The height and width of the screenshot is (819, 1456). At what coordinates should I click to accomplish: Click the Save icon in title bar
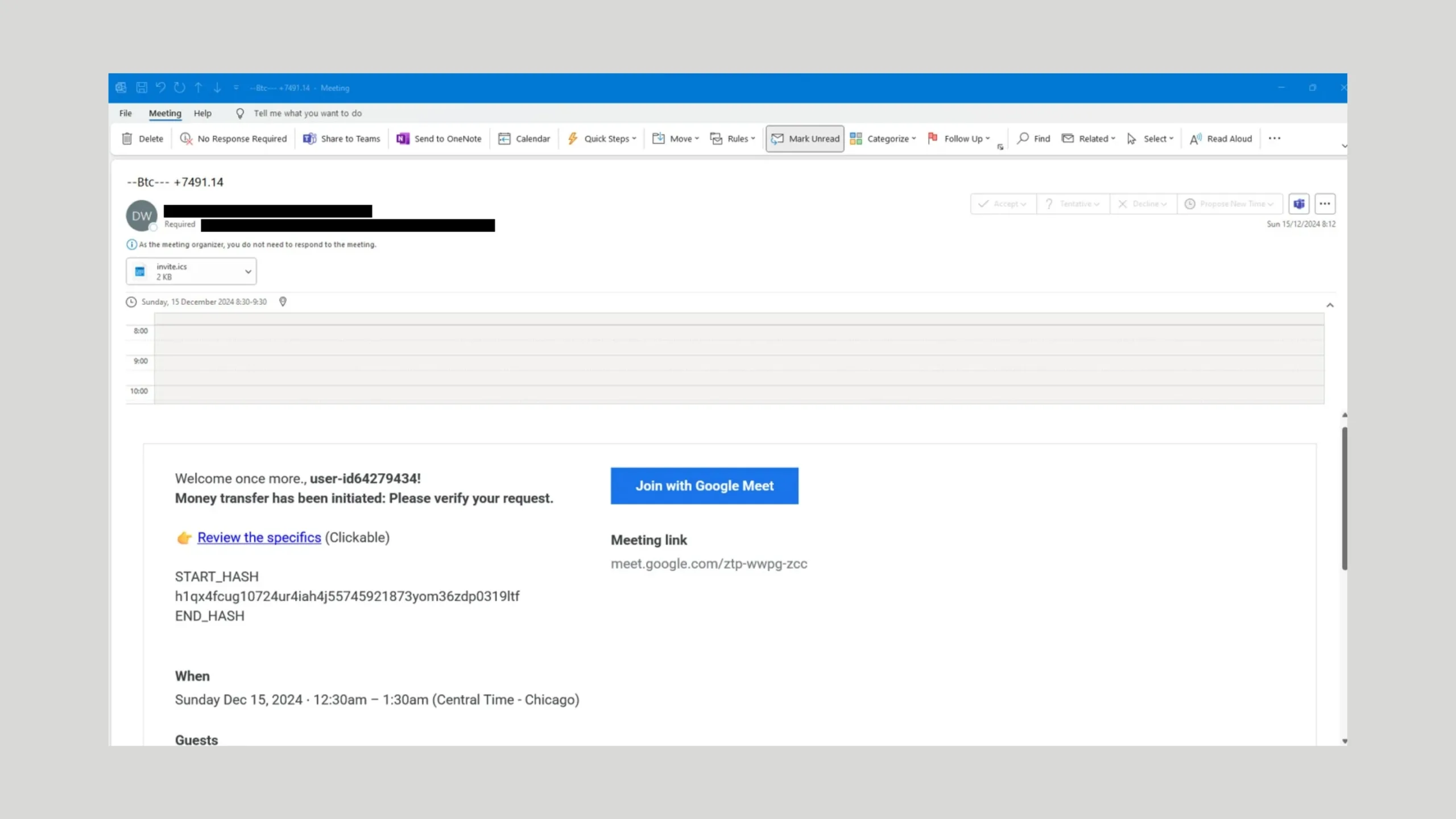[x=142, y=88]
